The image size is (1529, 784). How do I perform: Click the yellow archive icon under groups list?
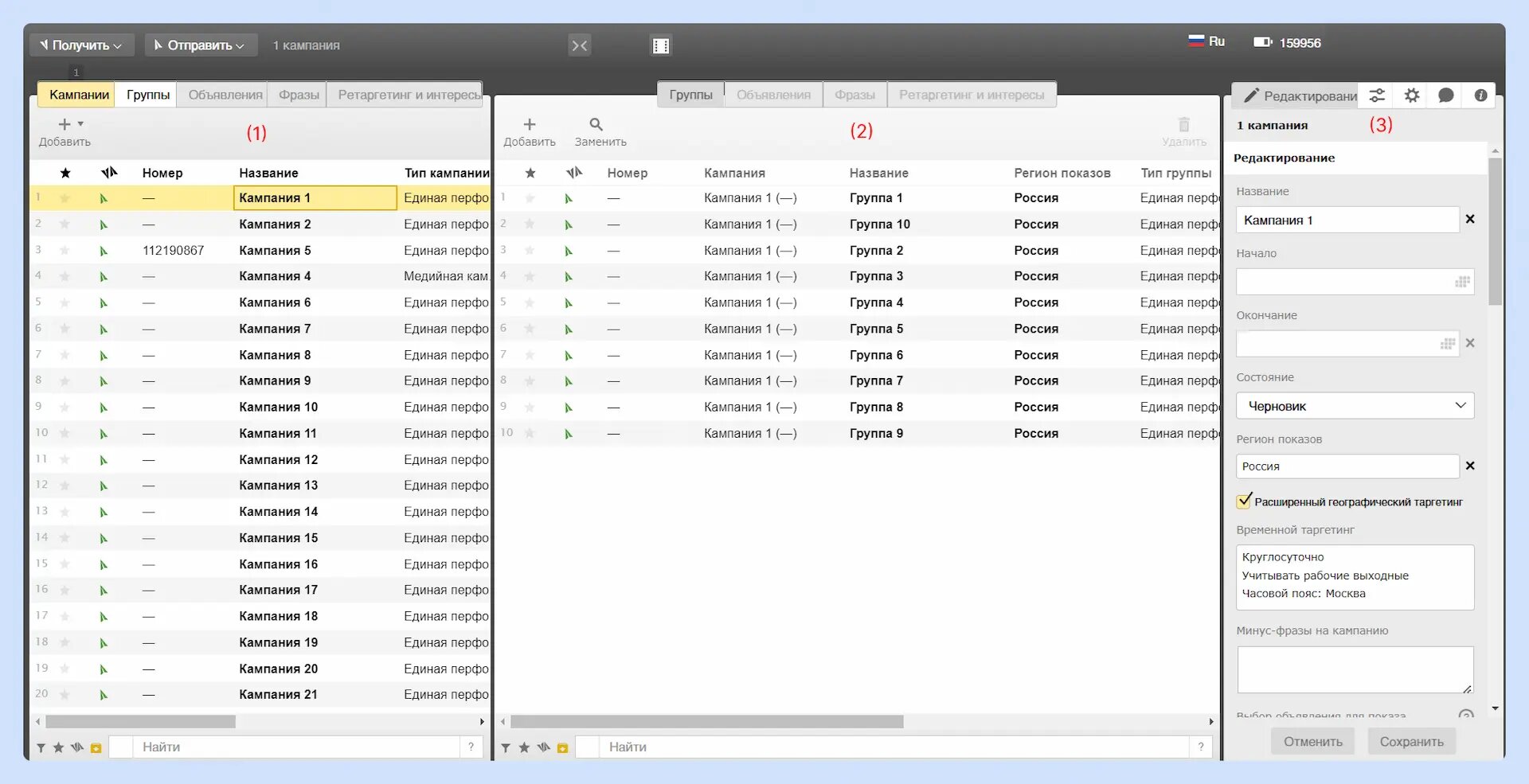tap(563, 747)
